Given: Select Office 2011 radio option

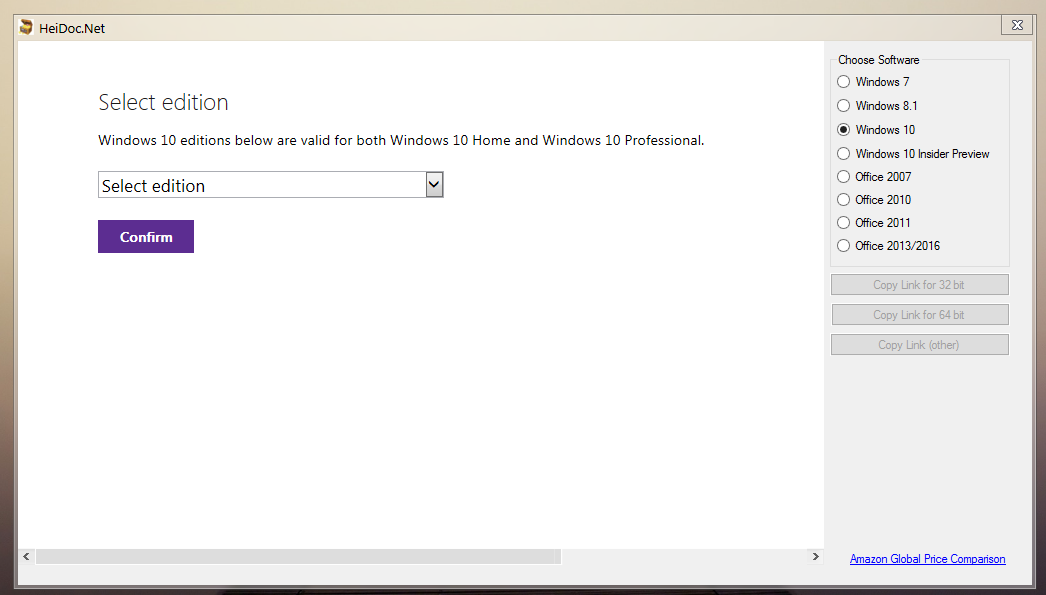Looking at the screenshot, I should 874,223.
